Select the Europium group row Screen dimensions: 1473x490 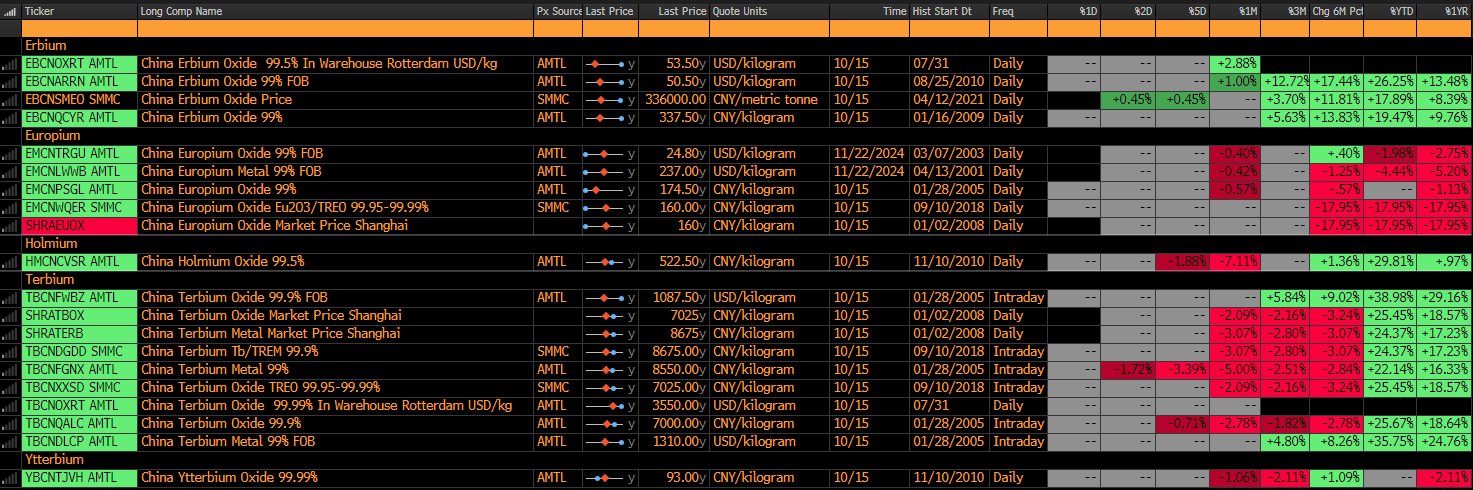747,136
